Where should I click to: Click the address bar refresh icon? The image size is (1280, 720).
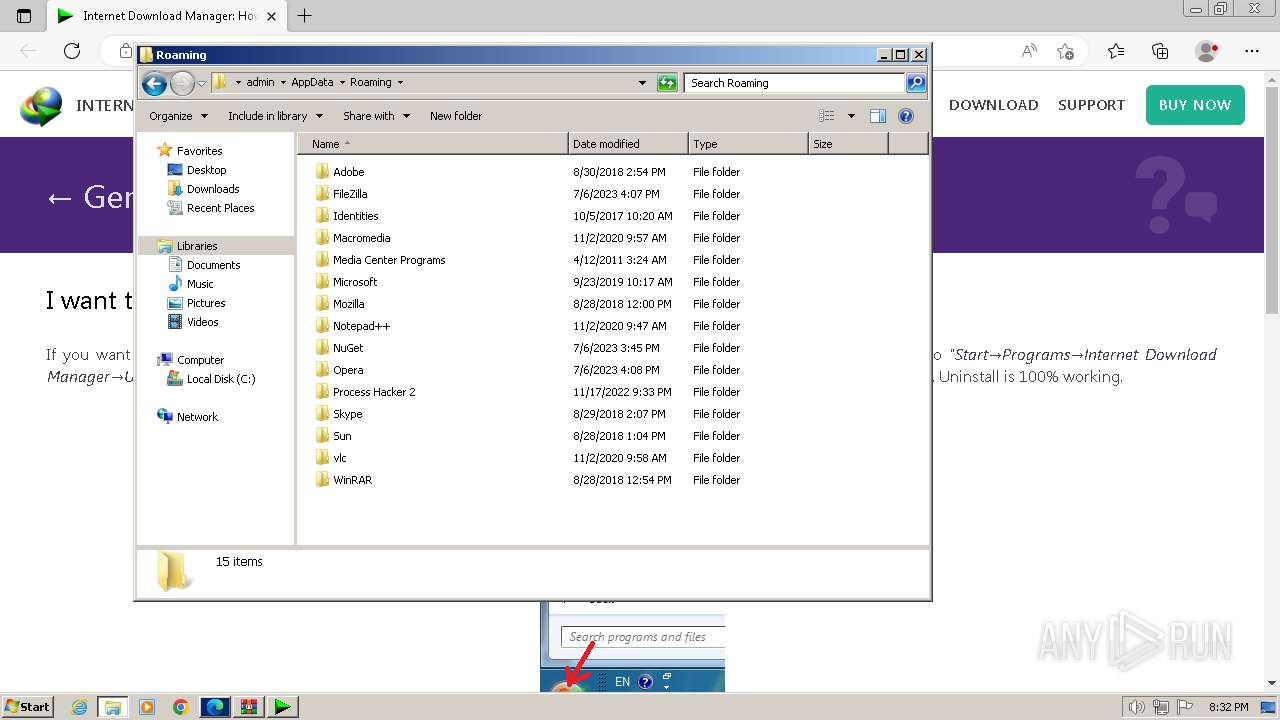pyautogui.click(x=667, y=83)
